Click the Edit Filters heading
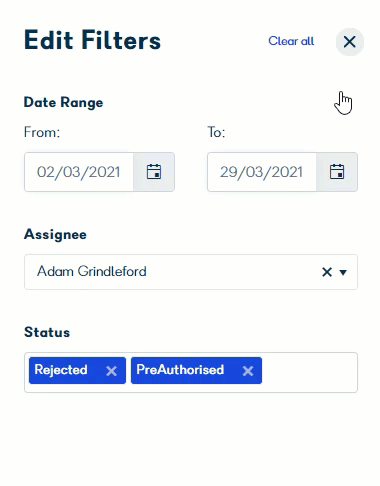Viewport: 380px width, 486px height. [x=92, y=40]
